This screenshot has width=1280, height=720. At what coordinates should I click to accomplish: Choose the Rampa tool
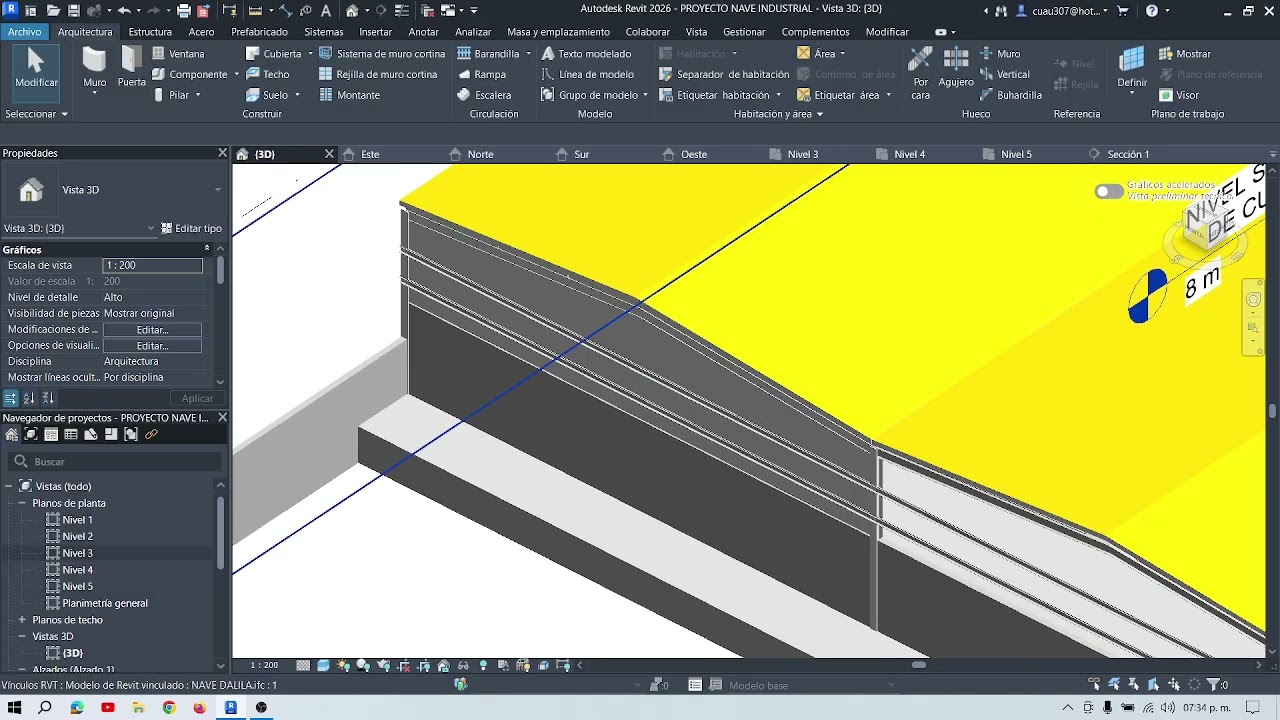tap(482, 74)
